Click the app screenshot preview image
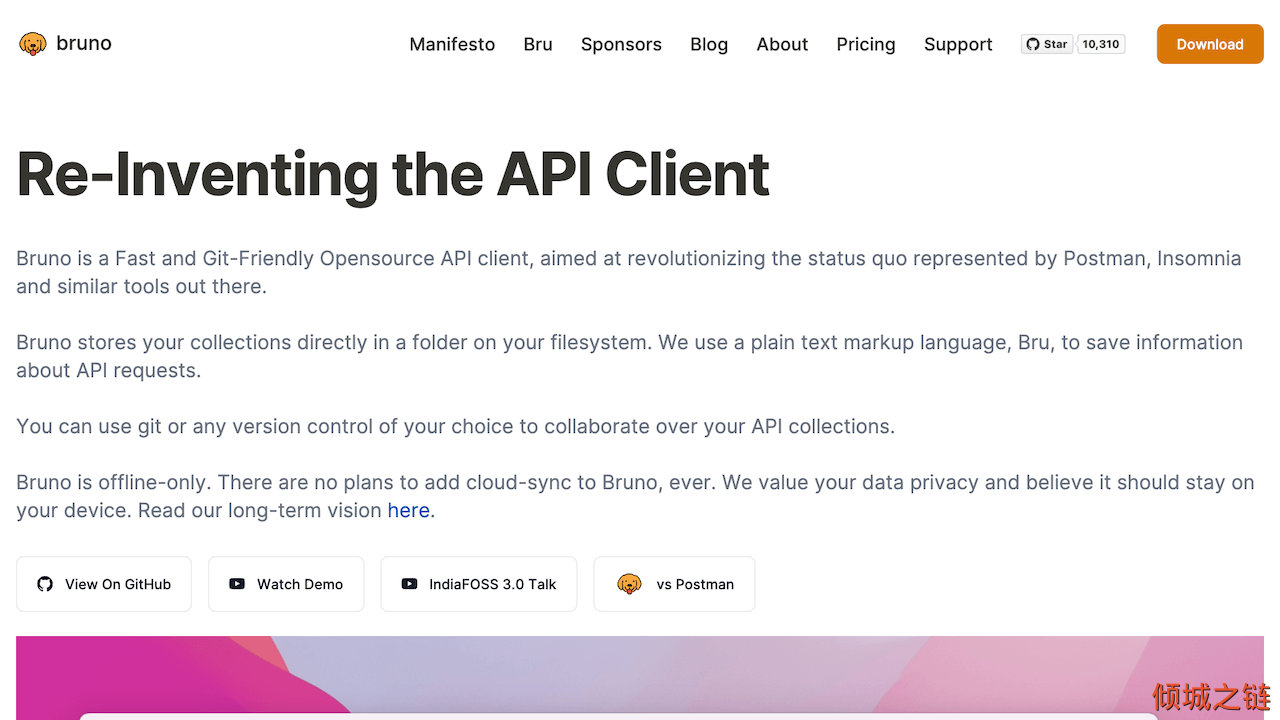This screenshot has width=1280, height=720. point(640,678)
